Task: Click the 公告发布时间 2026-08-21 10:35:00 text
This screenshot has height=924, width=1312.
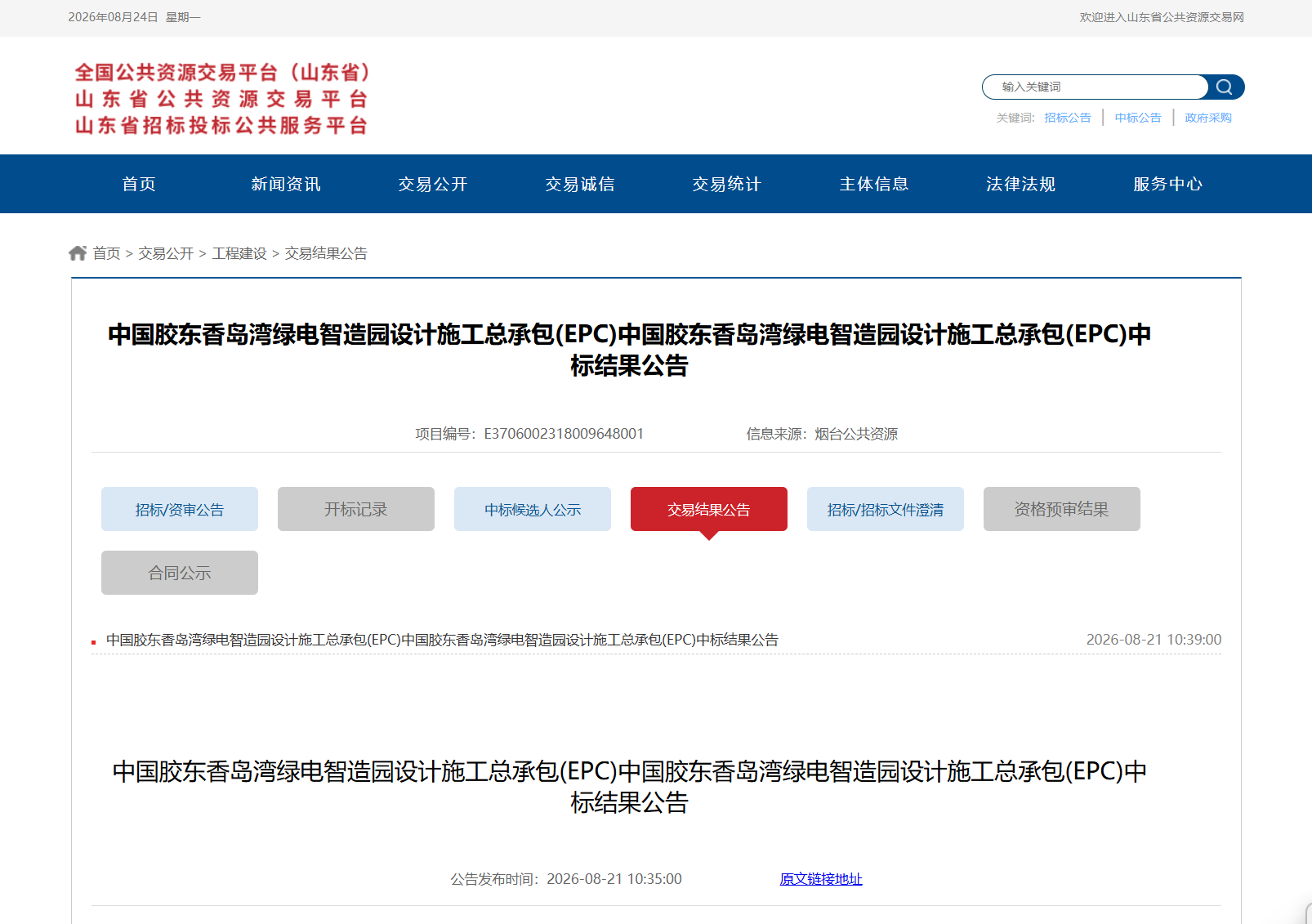Action: click(x=566, y=879)
